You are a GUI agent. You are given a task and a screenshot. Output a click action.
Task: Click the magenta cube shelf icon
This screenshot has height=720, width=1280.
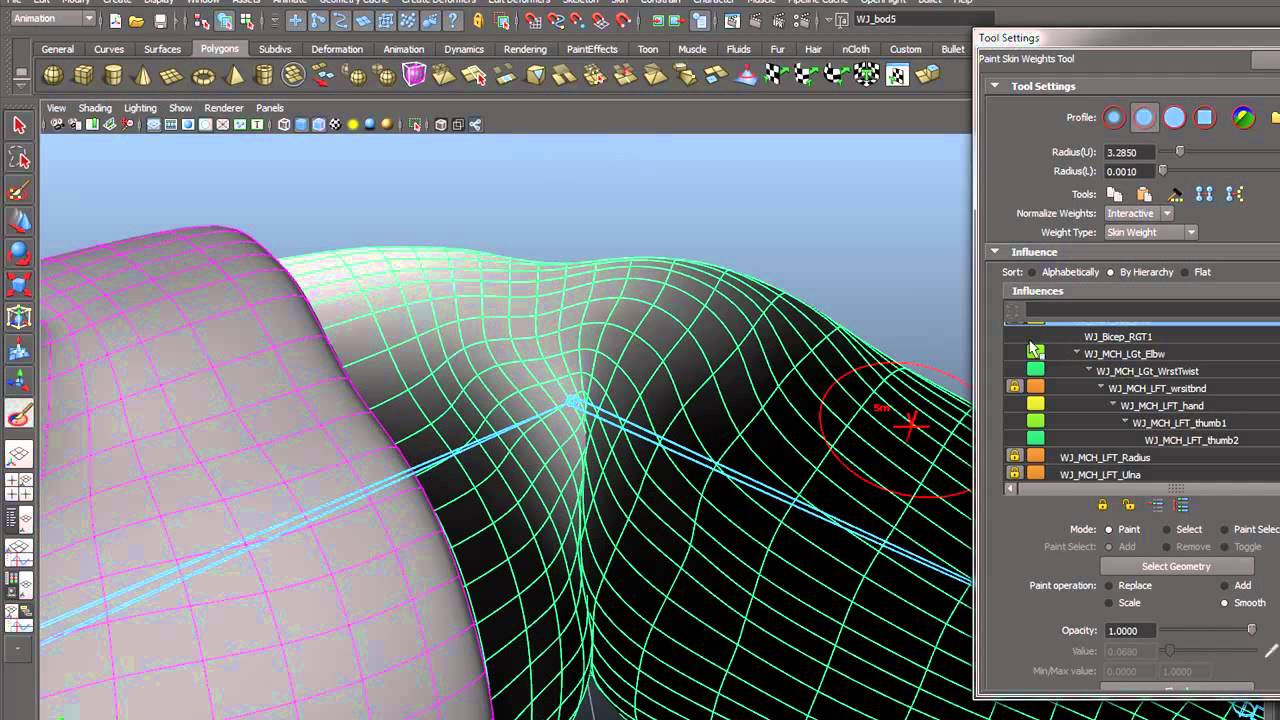coord(414,74)
